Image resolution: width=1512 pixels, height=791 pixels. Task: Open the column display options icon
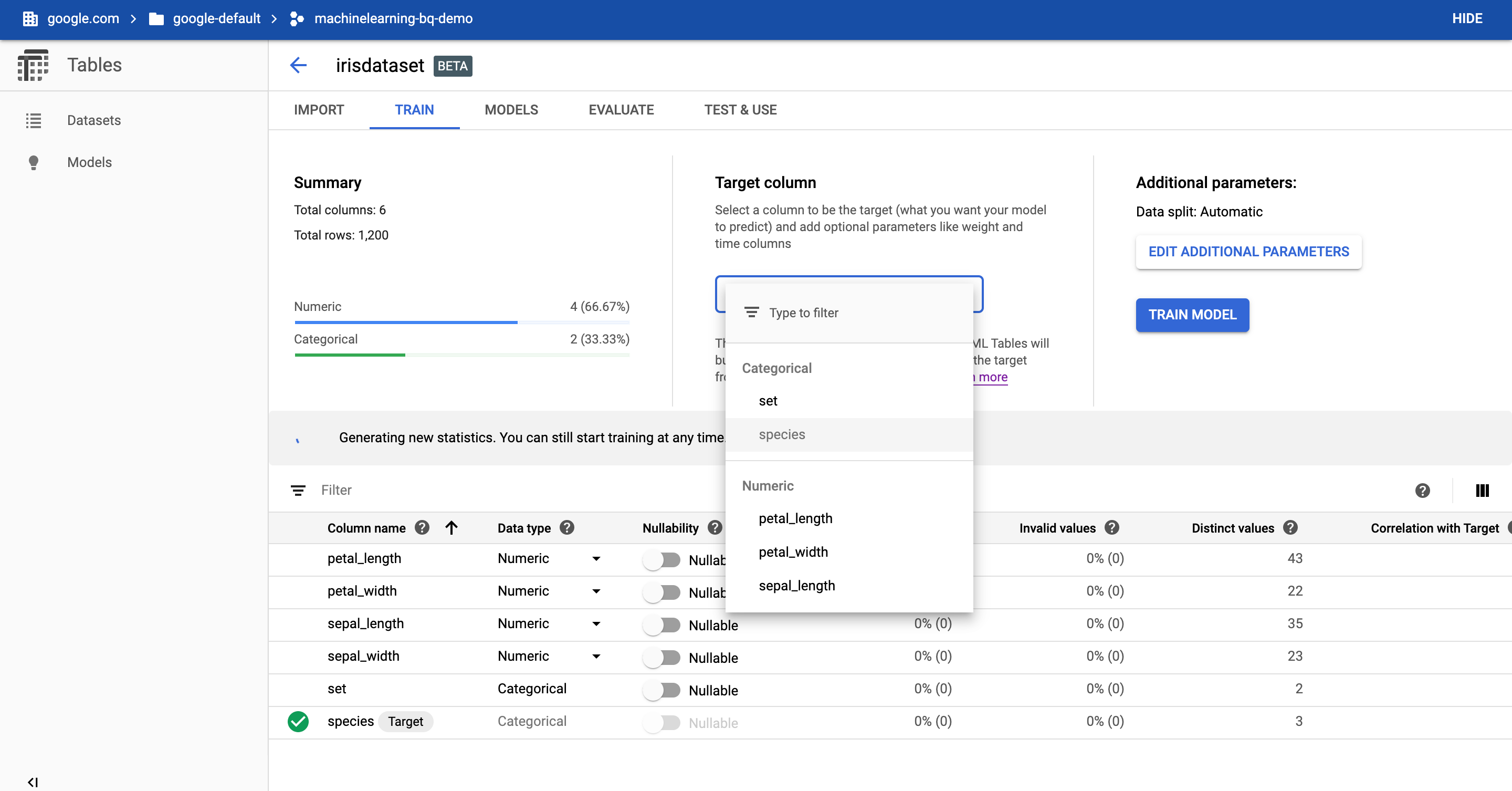click(1483, 491)
